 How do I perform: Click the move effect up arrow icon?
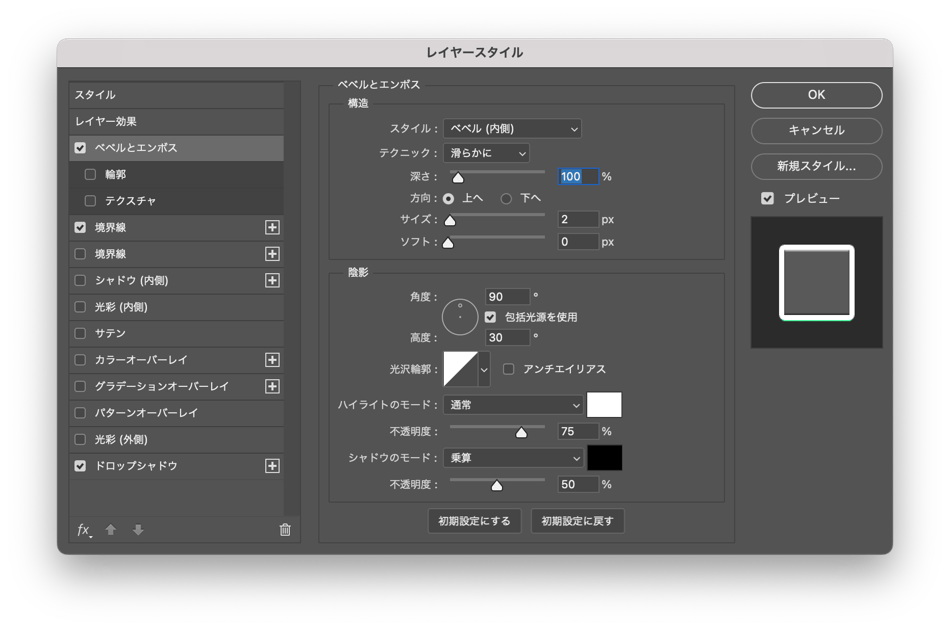(x=111, y=530)
